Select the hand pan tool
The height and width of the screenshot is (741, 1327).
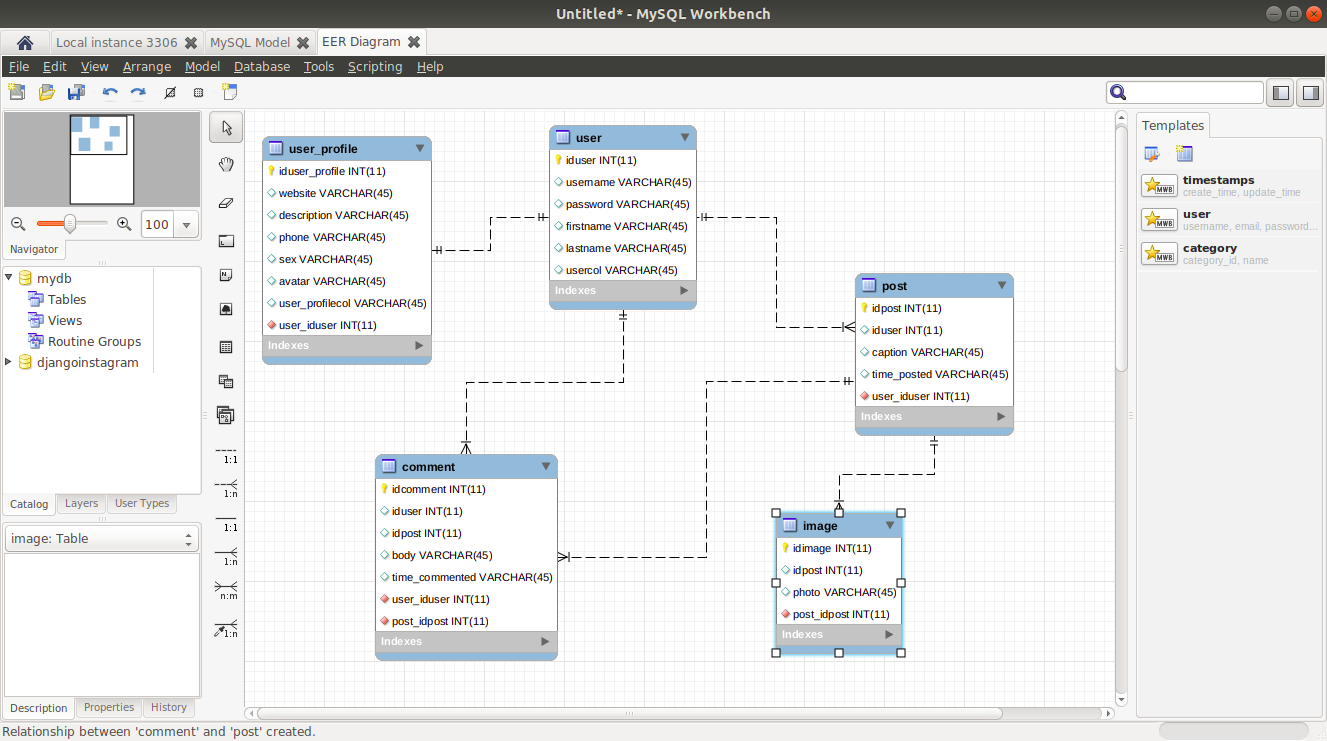tap(226, 165)
